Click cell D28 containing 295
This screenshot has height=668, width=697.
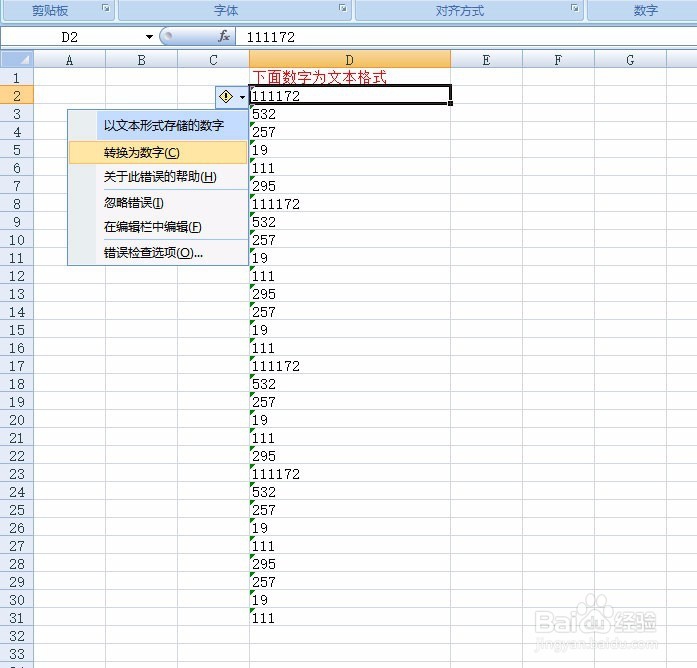(350, 564)
